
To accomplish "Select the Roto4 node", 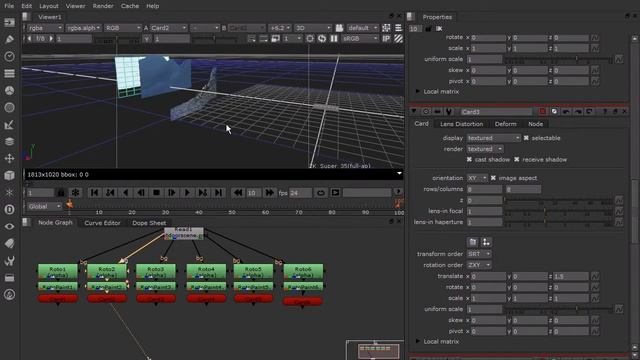I will 206,271.
